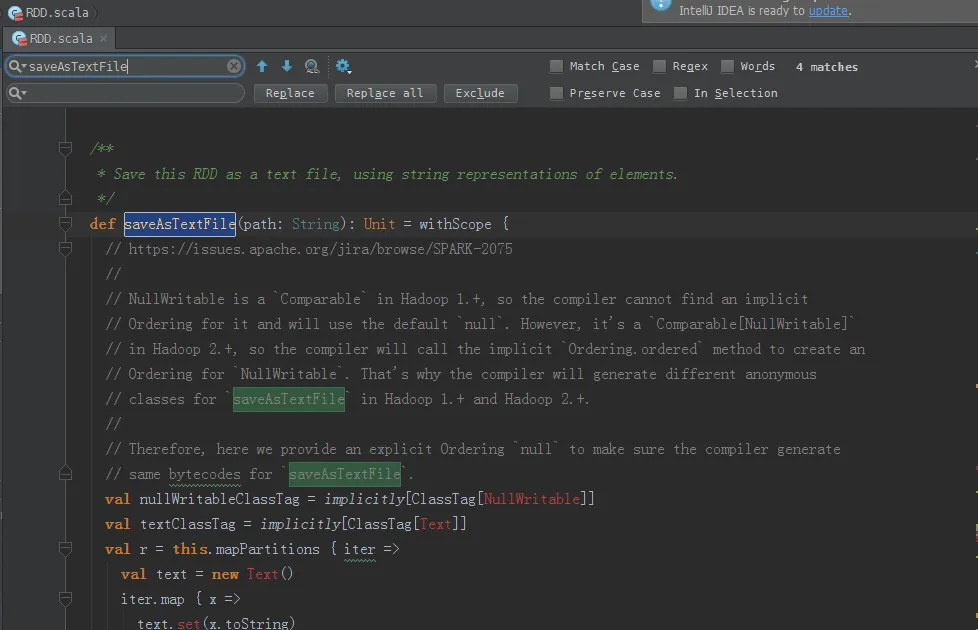Open Find in Usages view icon
This screenshot has height=630, width=978.
[312, 66]
